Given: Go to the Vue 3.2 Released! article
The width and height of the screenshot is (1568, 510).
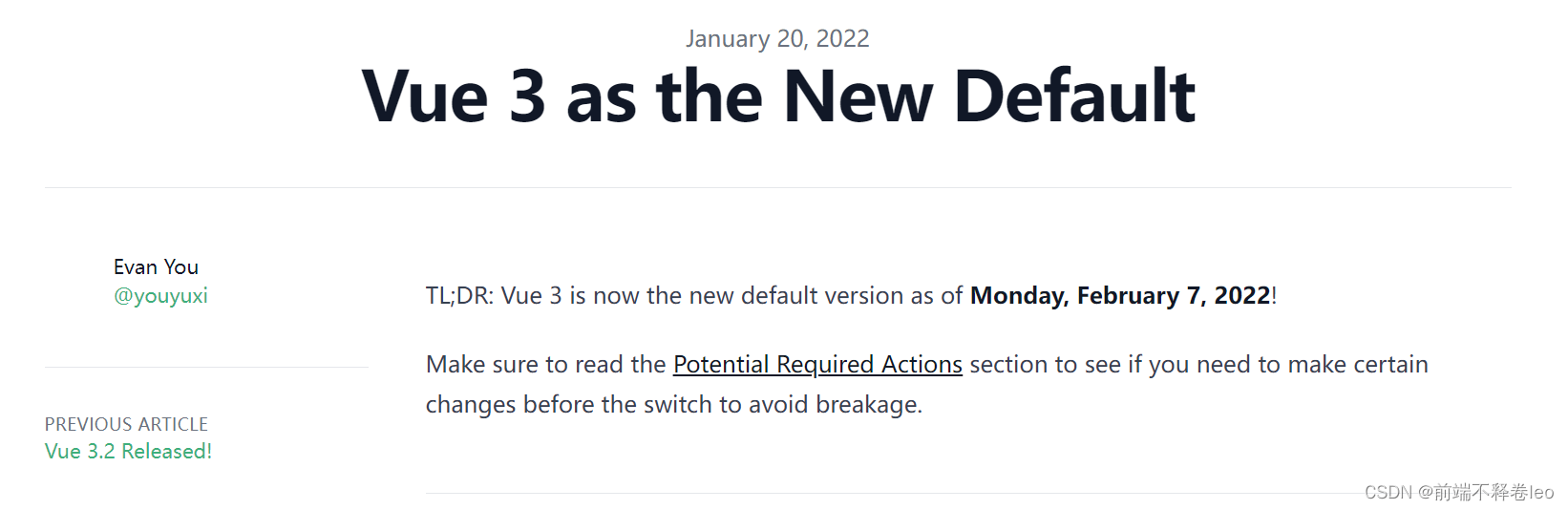Looking at the screenshot, I should coord(128,452).
